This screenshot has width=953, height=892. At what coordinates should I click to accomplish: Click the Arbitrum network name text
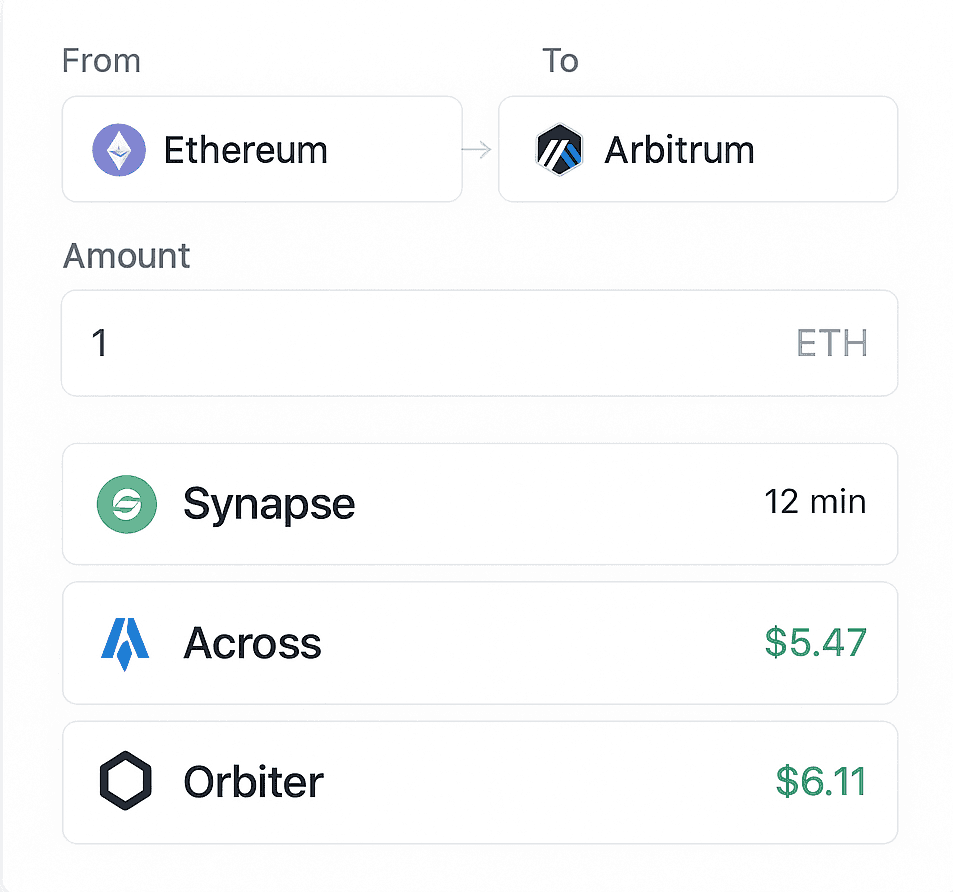click(679, 151)
